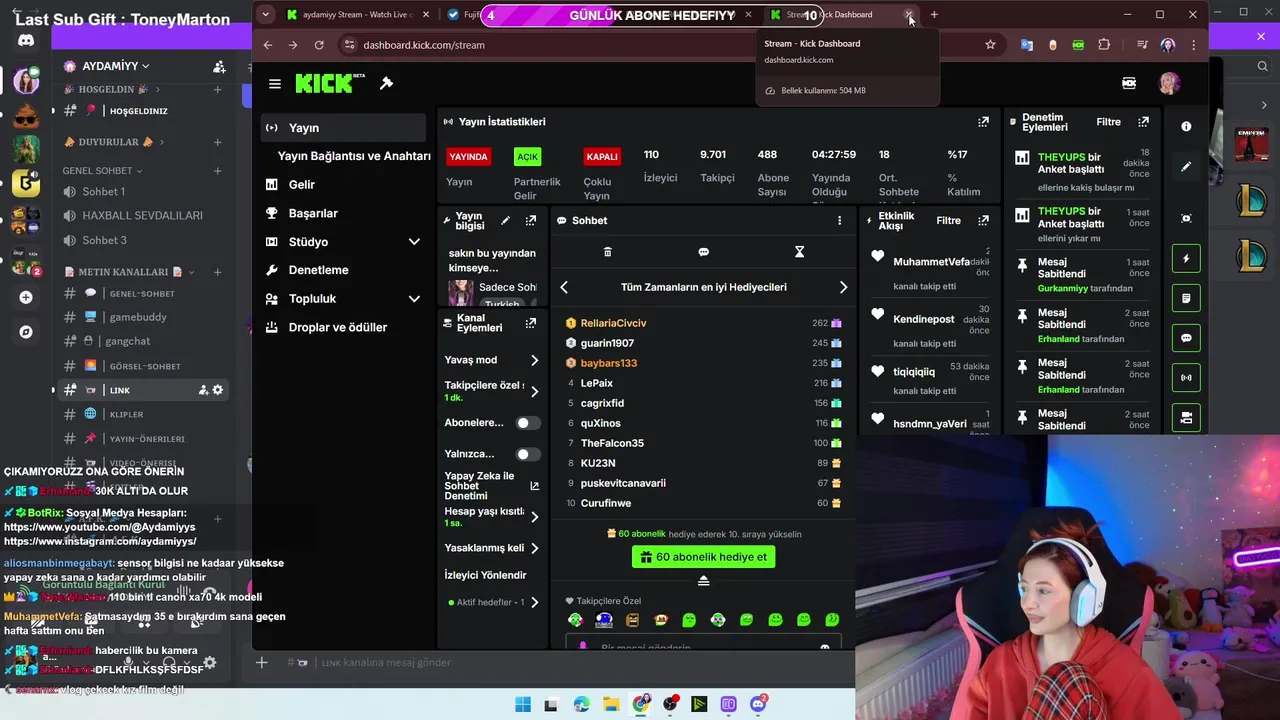Image resolution: width=1280 pixels, height=720 pixels.
Task: Pop out the Yayın bilgisi panel
Action: coord(530,220)
